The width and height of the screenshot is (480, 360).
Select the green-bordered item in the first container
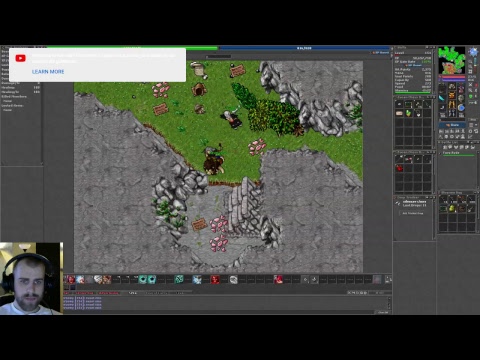(x=409, y=105)
